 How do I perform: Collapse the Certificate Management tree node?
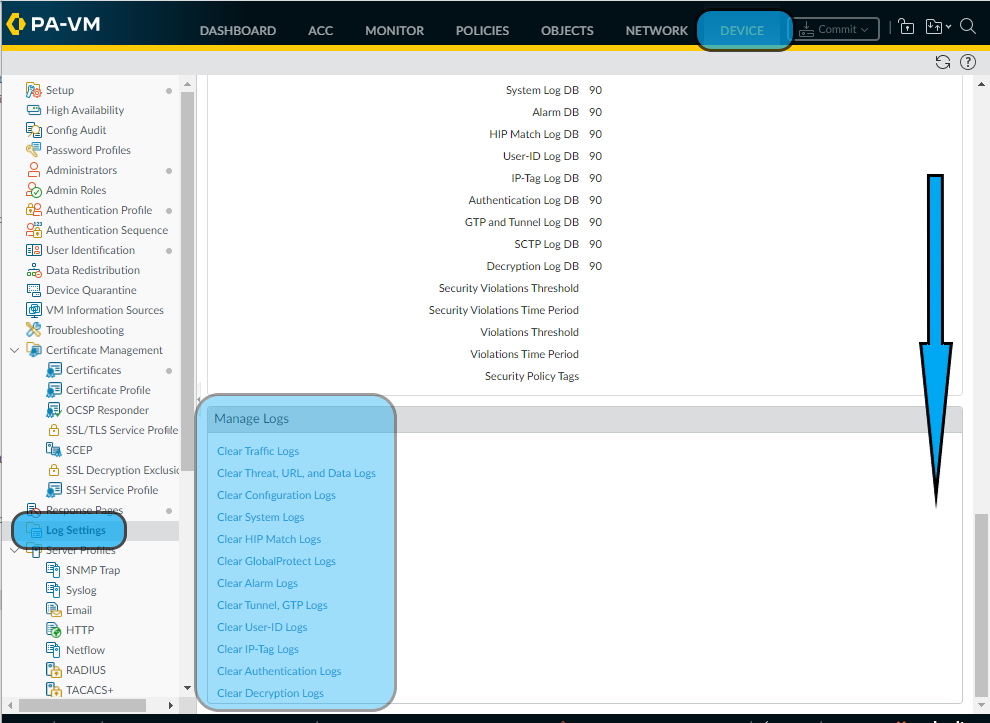click(x=15, y=350)
